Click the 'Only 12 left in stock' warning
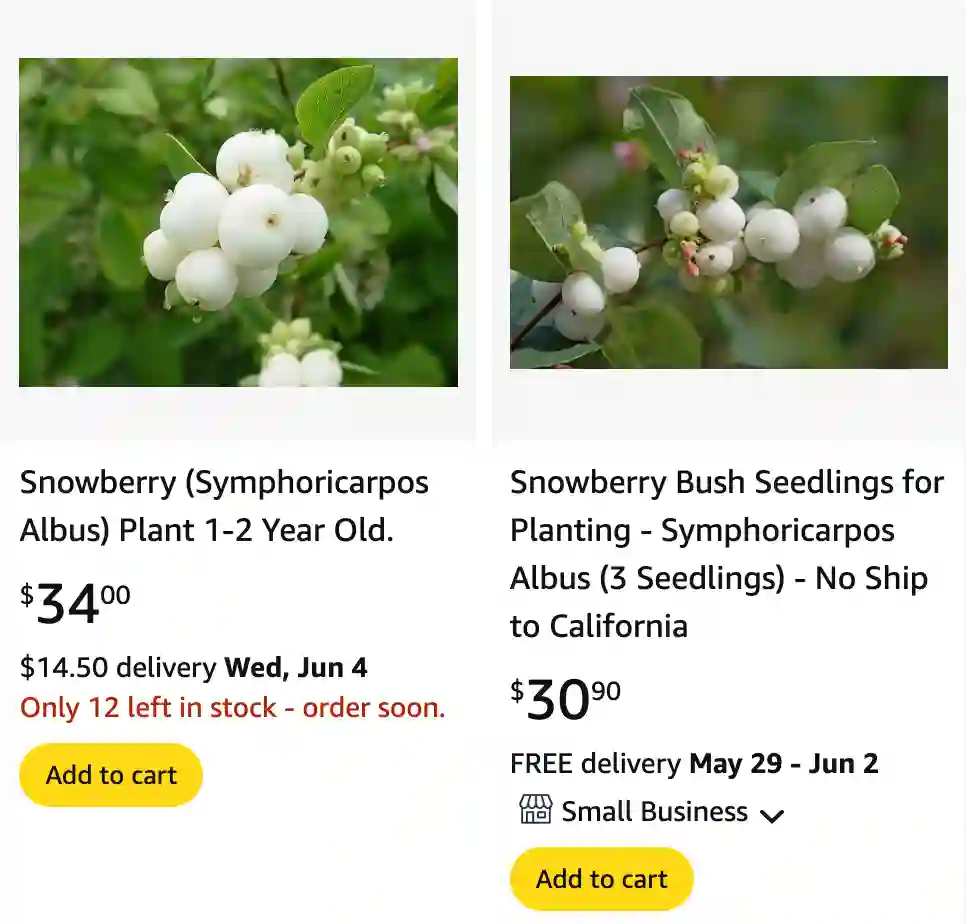The height and width of the screenshot is (924, 966). pos(232,707)
